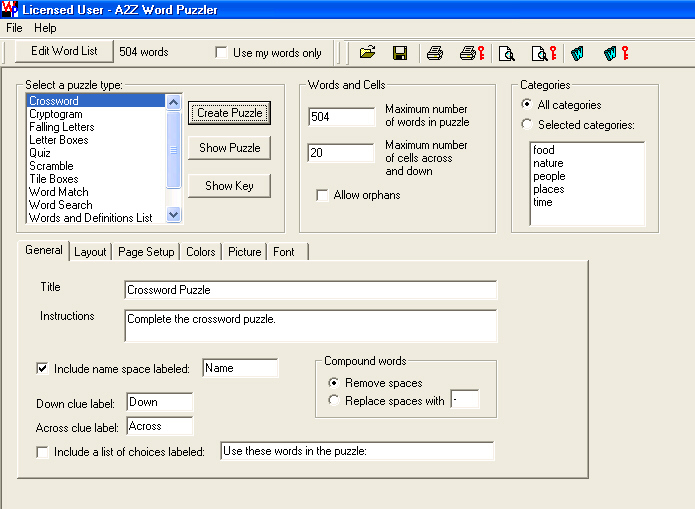The width and height of the screenshot is (695, 509).
Task: Switch to the Picture tab
Action: click(x=244, y=252)
